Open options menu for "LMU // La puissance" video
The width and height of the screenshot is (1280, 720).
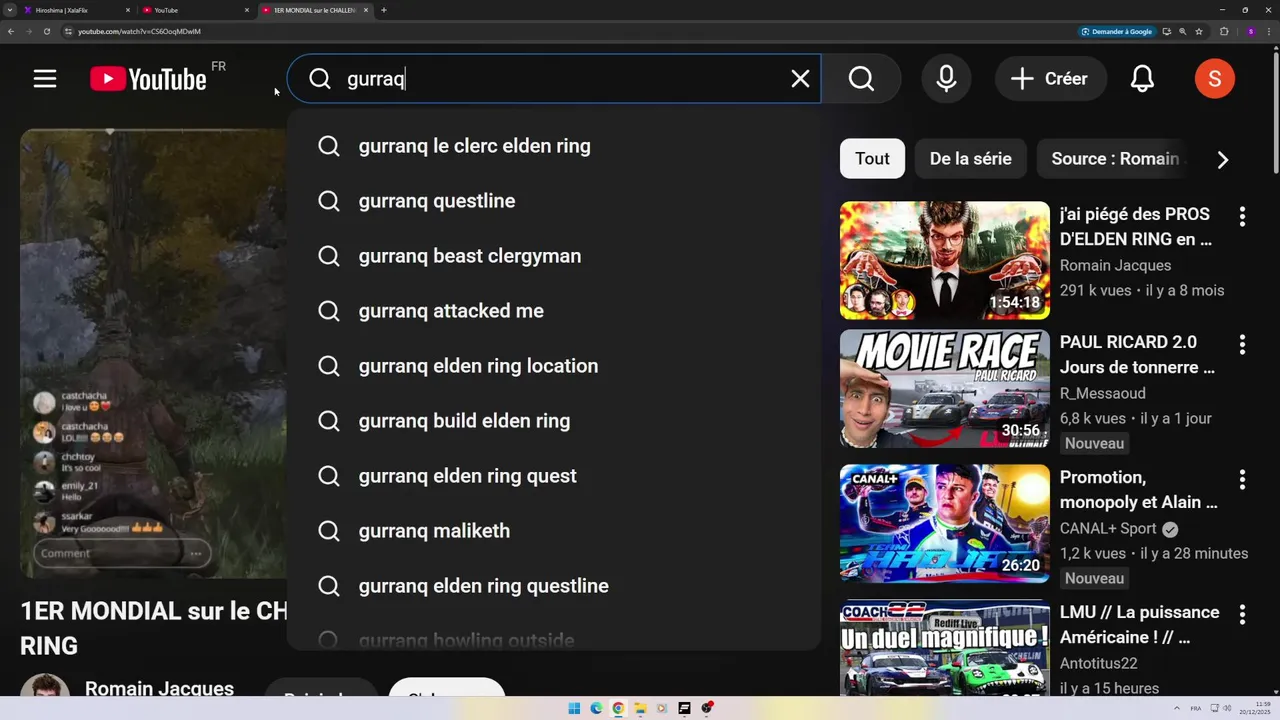[1242, 614]
